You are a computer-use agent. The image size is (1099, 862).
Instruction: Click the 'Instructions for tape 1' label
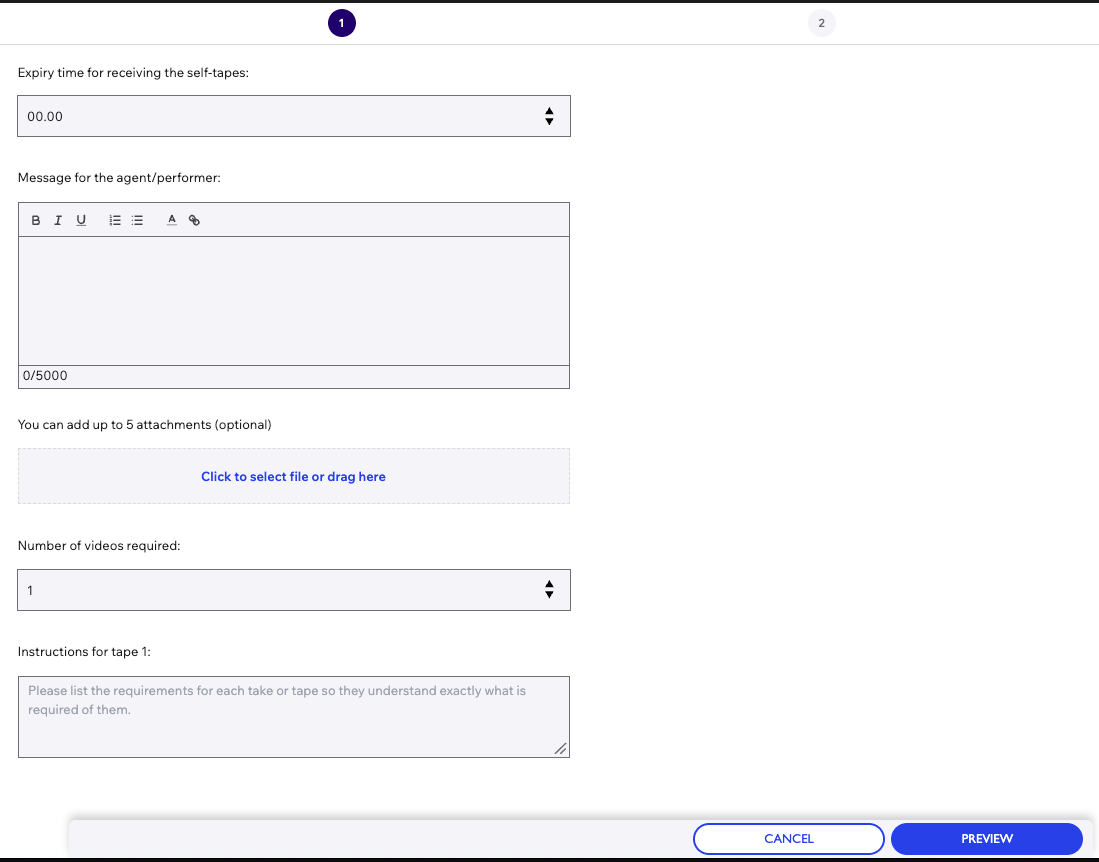[x=84, y=652]
